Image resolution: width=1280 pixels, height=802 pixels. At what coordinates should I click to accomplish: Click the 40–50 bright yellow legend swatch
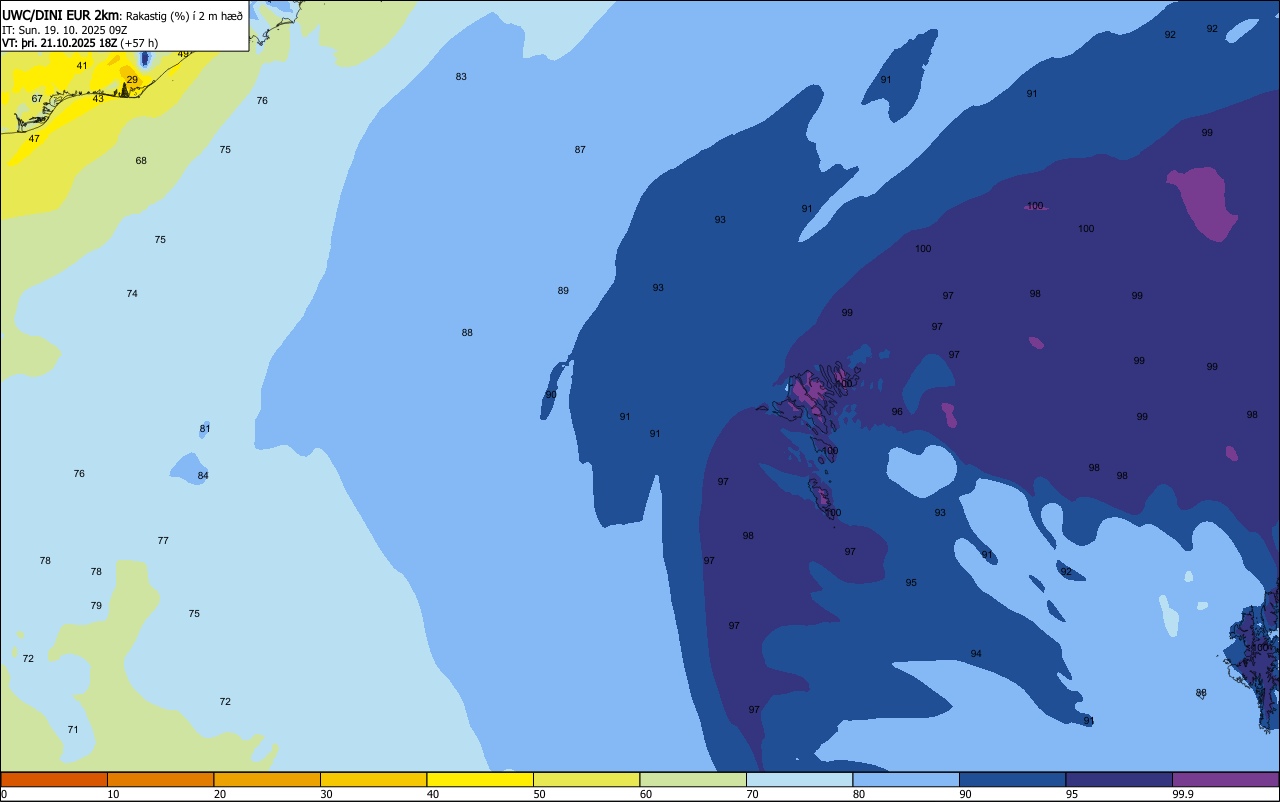click(480, 779)
